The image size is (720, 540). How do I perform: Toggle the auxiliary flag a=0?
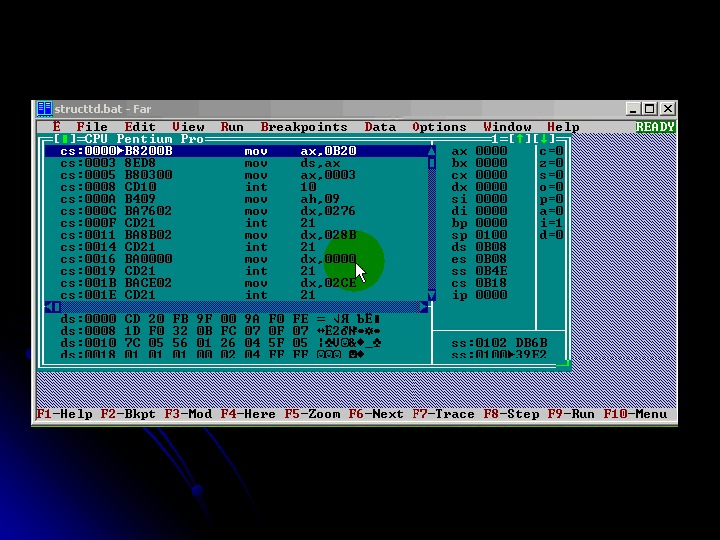tap(551, 211)
